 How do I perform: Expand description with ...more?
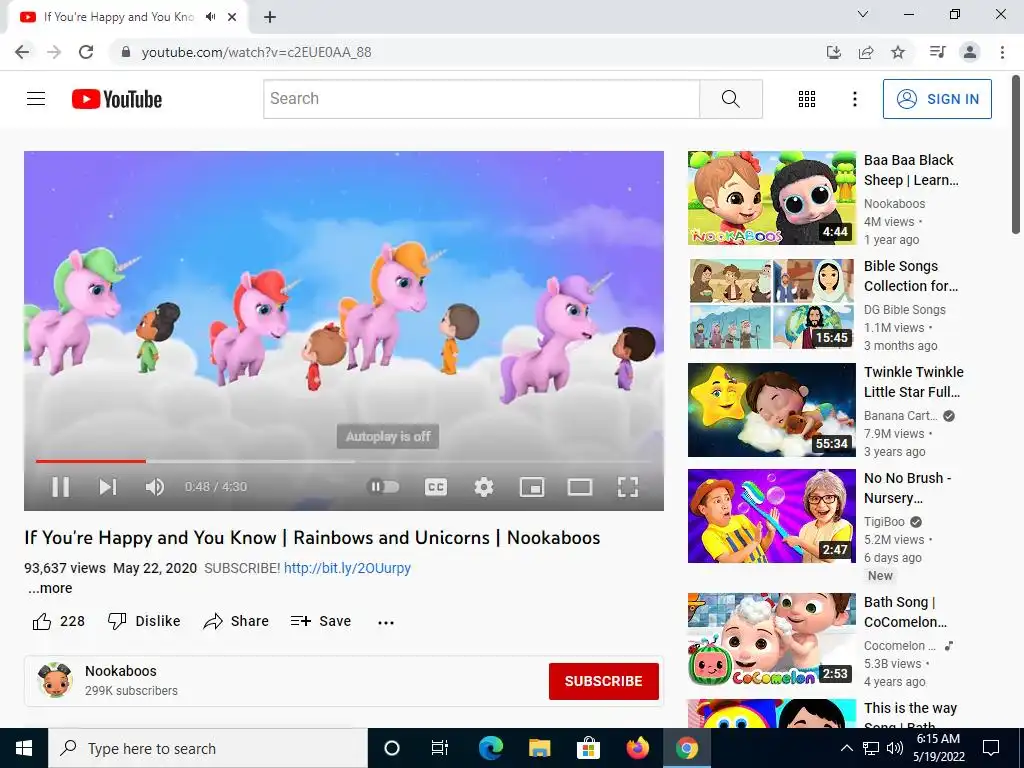pos(50,588)
